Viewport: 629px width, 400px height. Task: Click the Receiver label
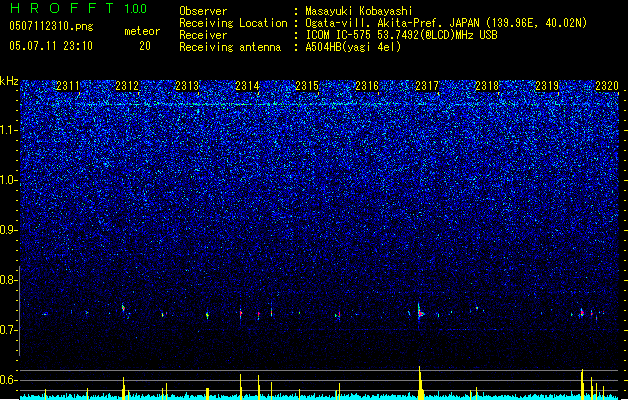[203, 35]
